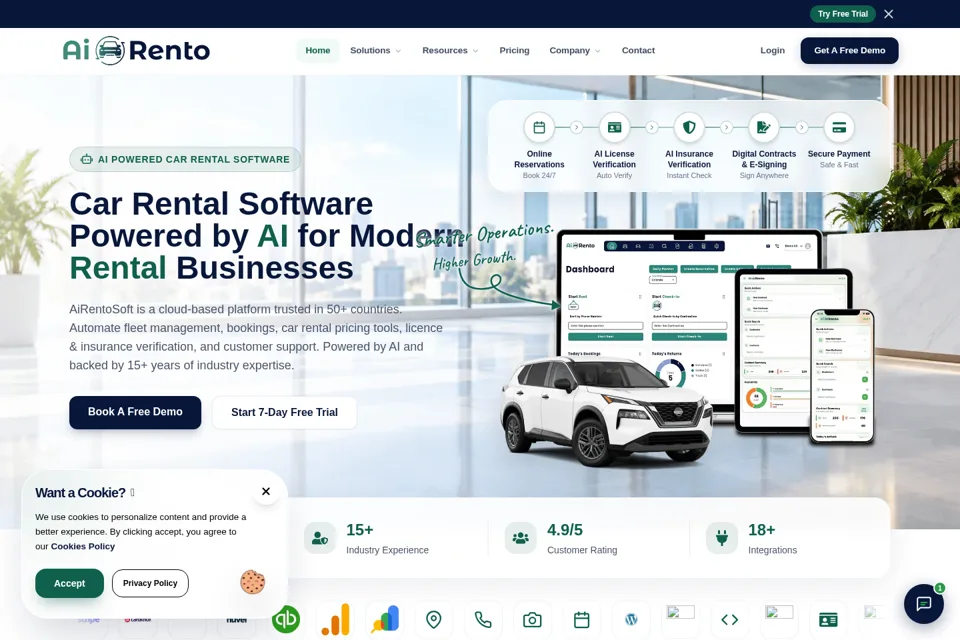The height and width of the screenshot is (640, 960).
Task: Open the Home menu item
Action: (318, 50)
